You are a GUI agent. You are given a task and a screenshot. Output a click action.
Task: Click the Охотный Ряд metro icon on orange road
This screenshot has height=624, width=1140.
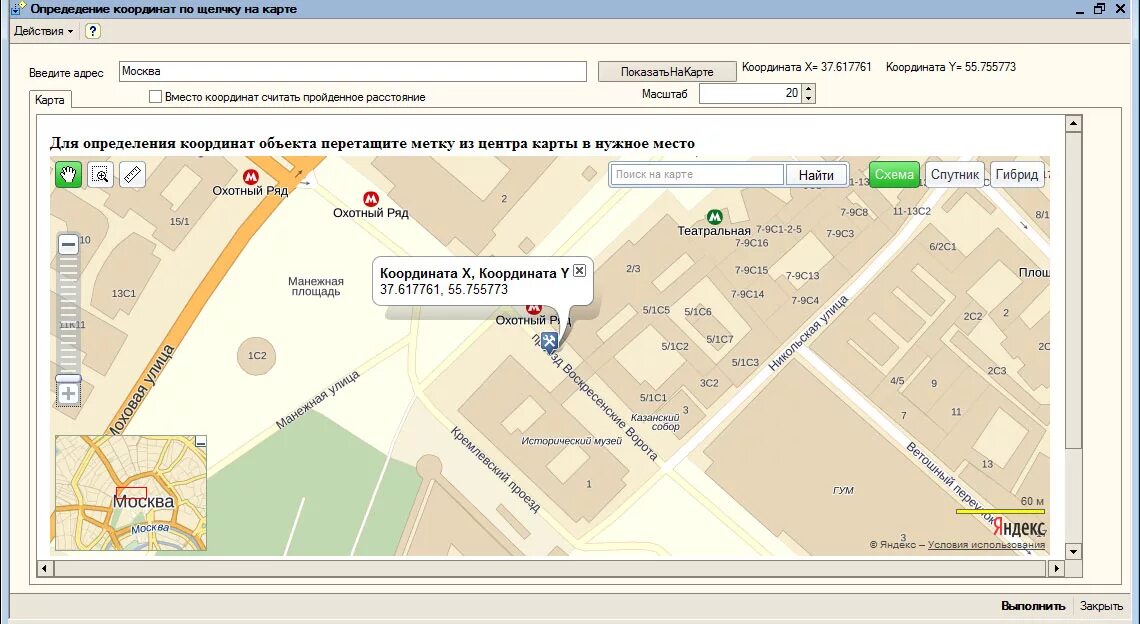click(251, 177)
